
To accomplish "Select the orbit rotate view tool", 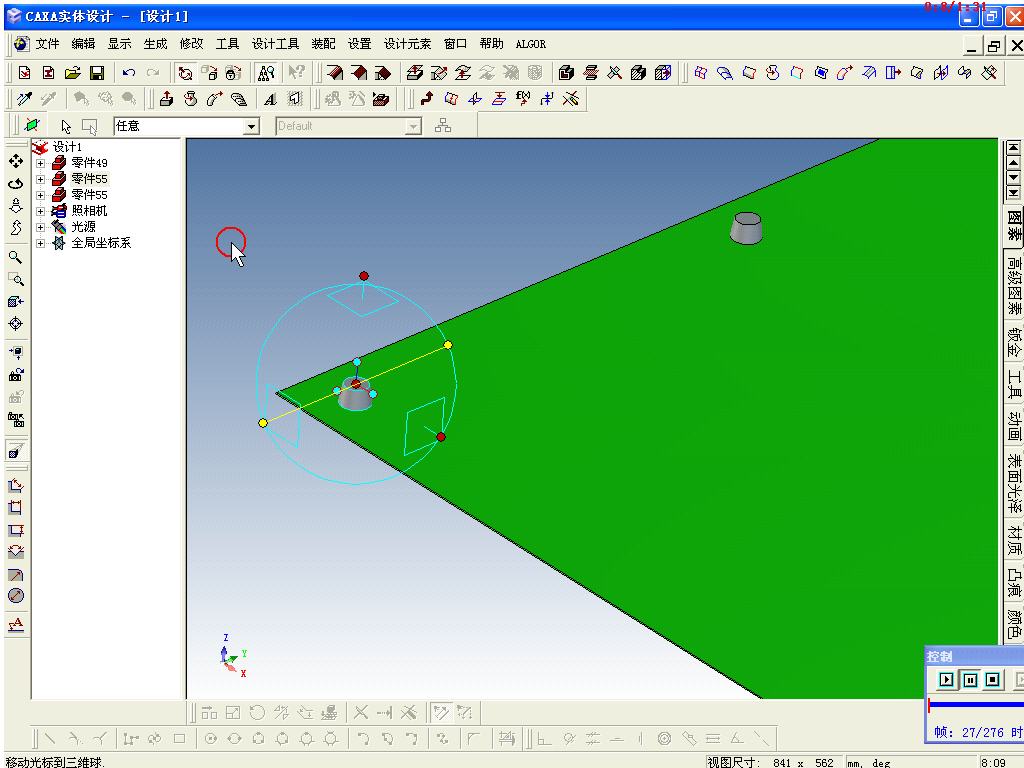I will tap(16, 184).
